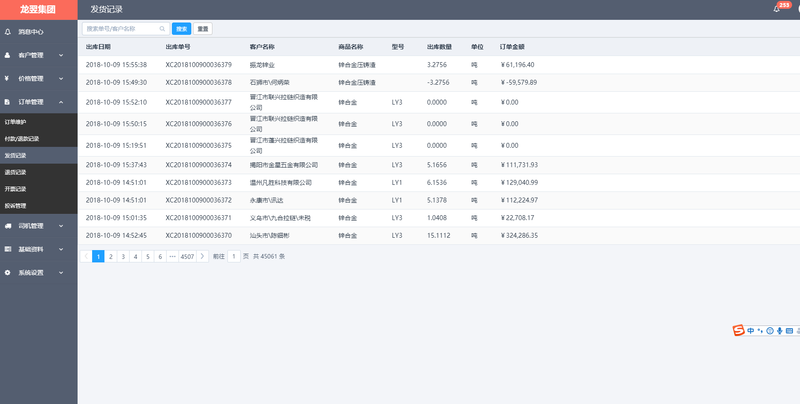
Task: Click amount ¥324,286.35
Action: pos(519,235)
